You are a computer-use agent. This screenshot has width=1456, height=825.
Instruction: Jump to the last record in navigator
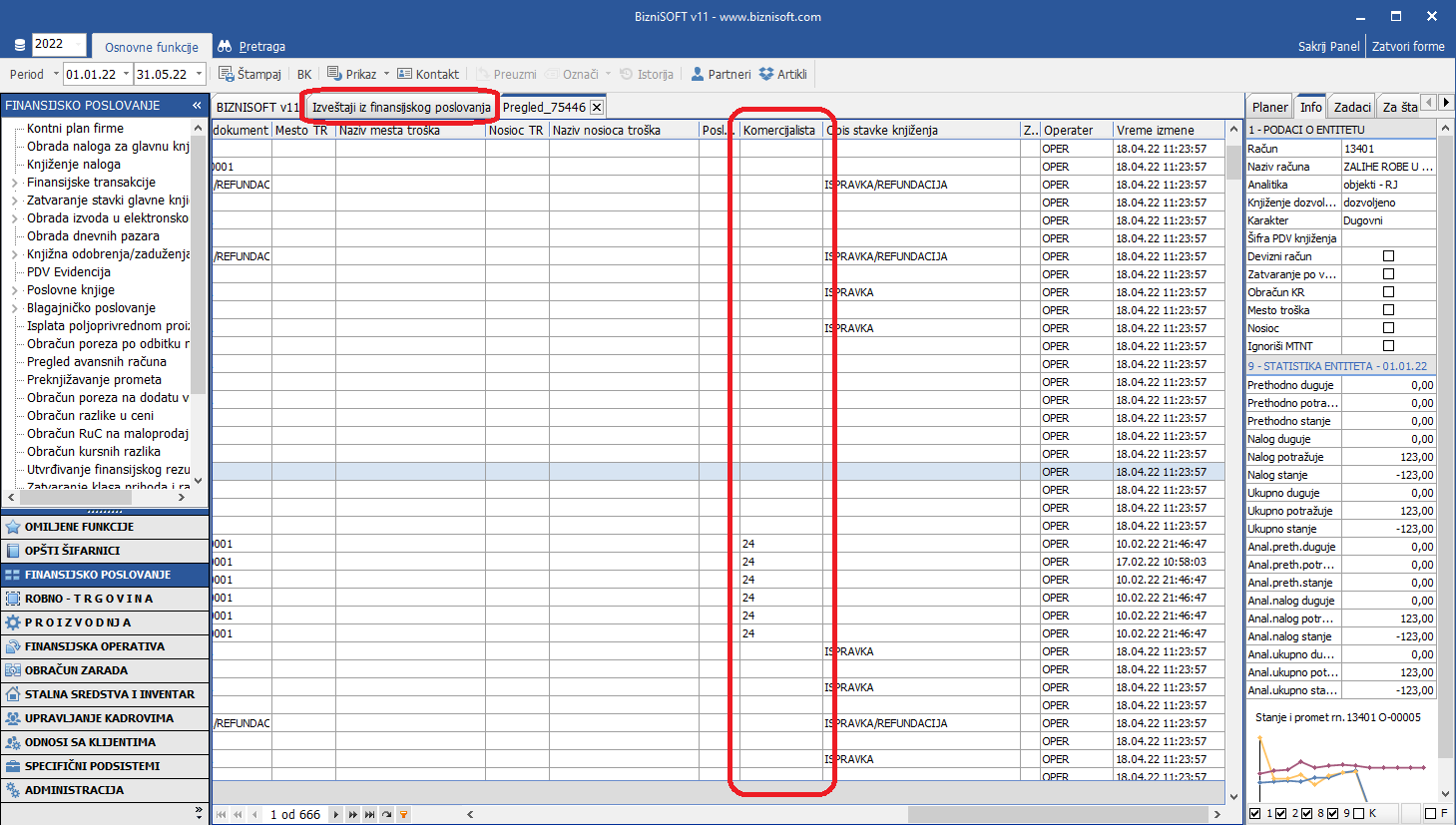[x=370, y=815]
